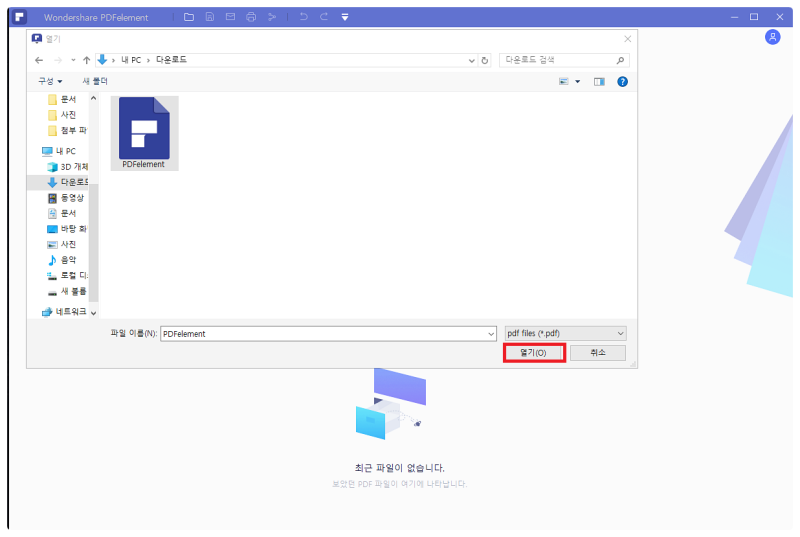Image resolution: width=800 pixels, height=537 pixels.
Task: Click the change view icon
Action: coord(564,82)
